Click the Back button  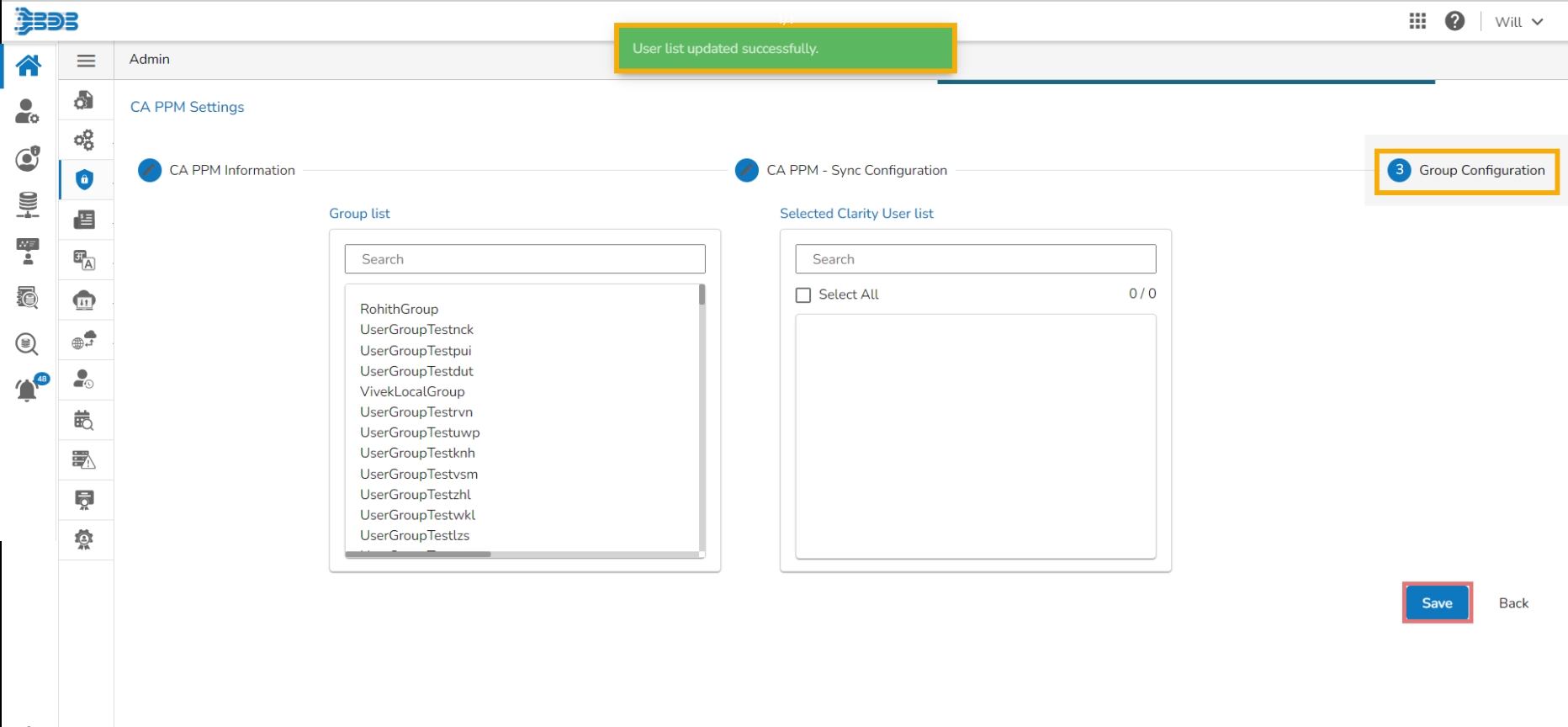[1513, 603]
